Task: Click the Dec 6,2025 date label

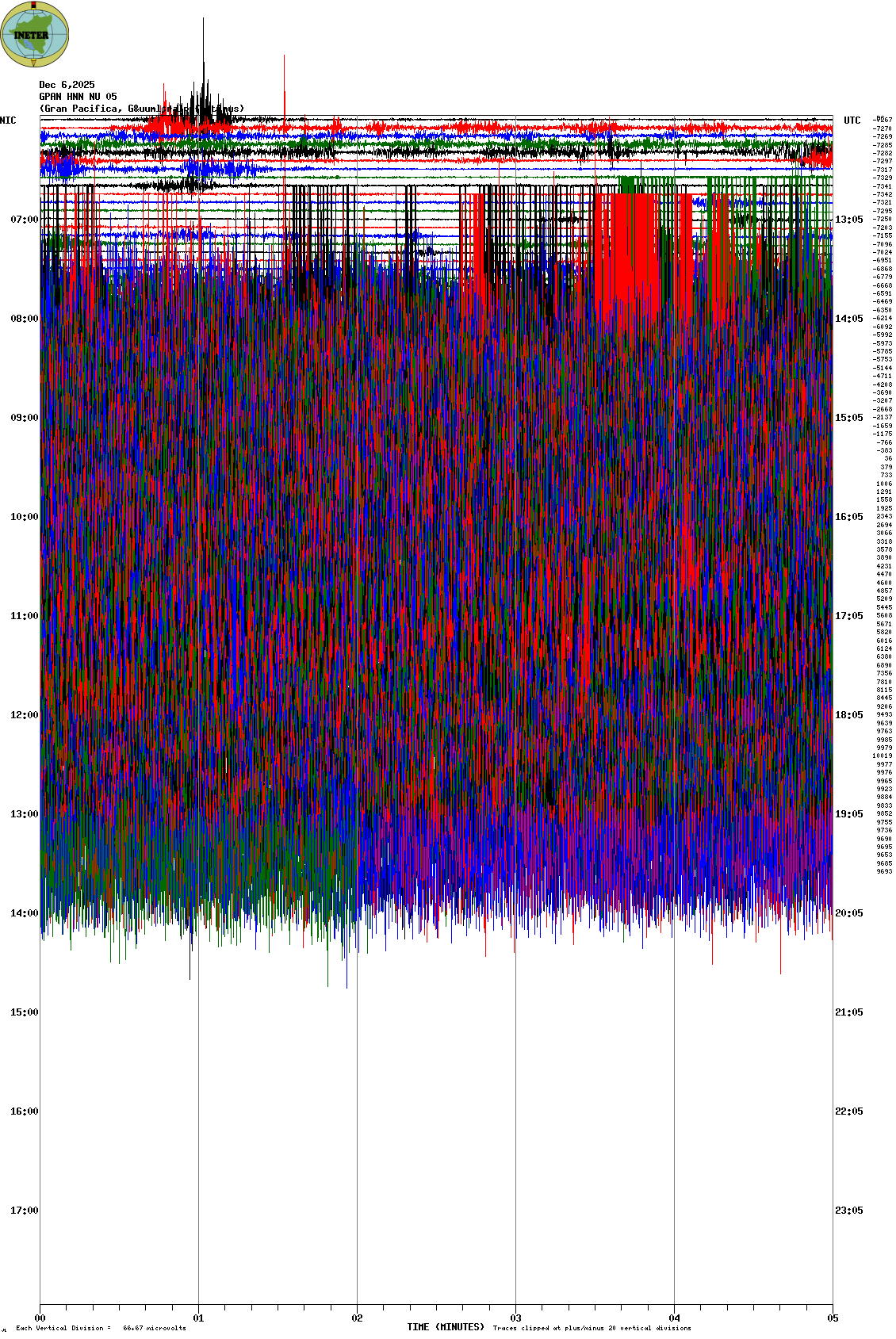Action: pyautogui.click(x=67, y=85)
